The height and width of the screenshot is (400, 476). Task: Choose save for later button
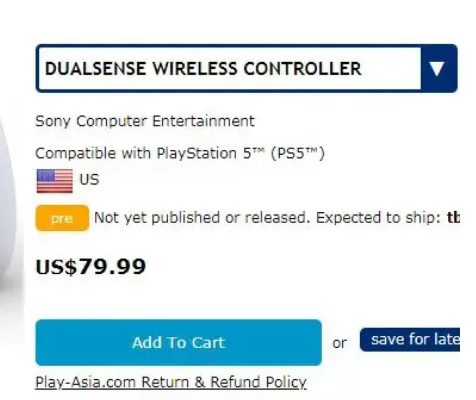click(410, 340)
